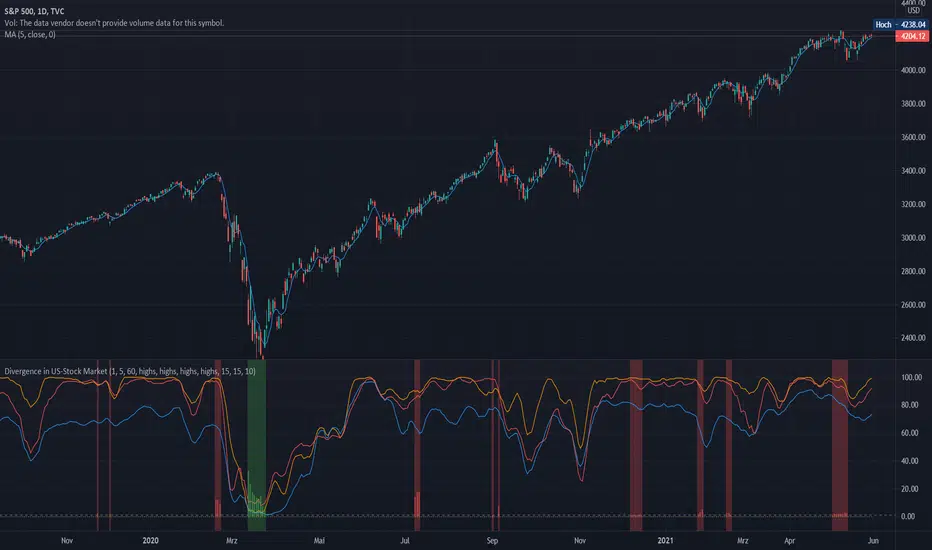Click the Nov label left of 2021

click(x=580, y=540)
